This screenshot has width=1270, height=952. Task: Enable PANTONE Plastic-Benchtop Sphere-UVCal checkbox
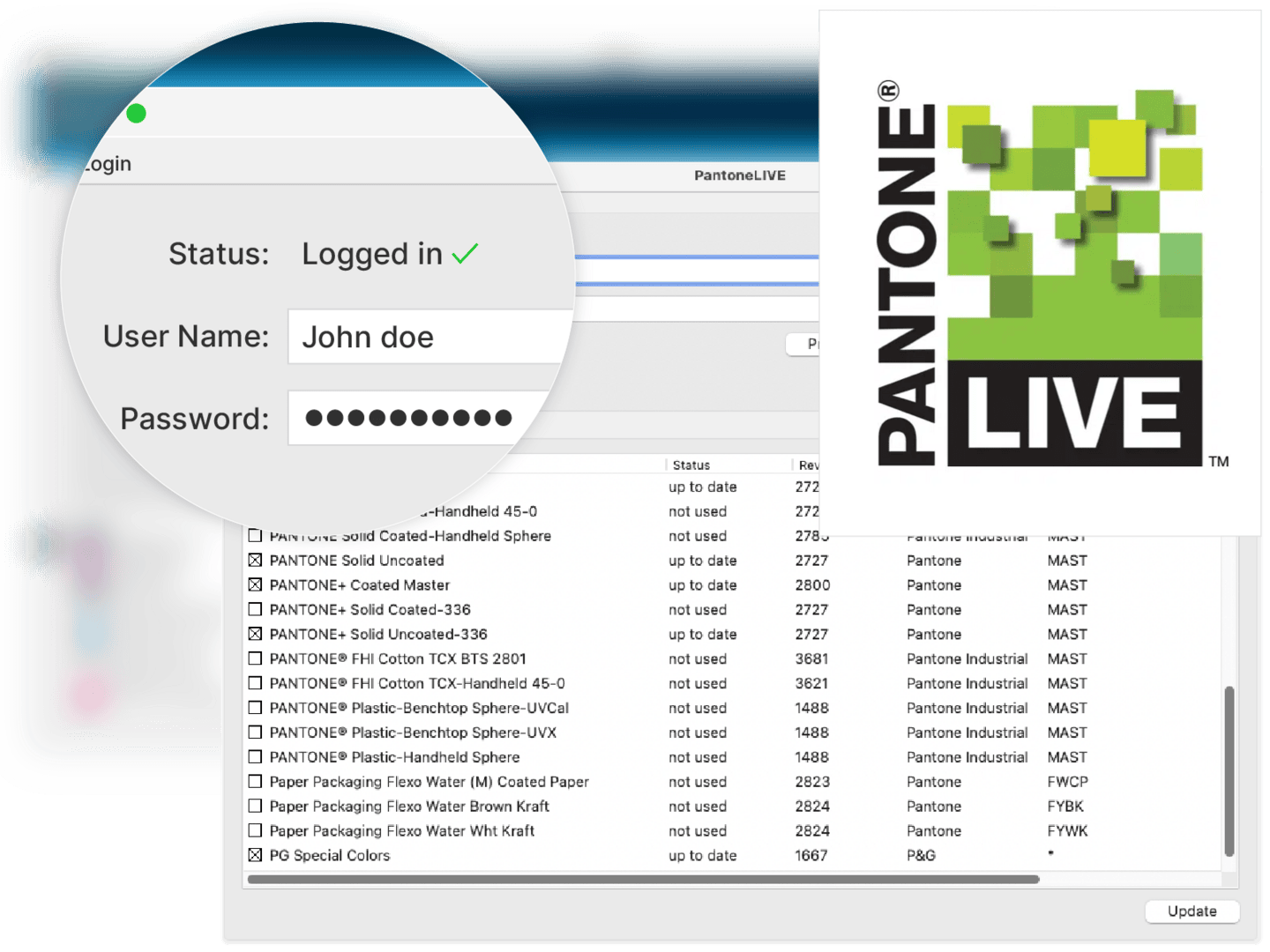pos(255,708)
